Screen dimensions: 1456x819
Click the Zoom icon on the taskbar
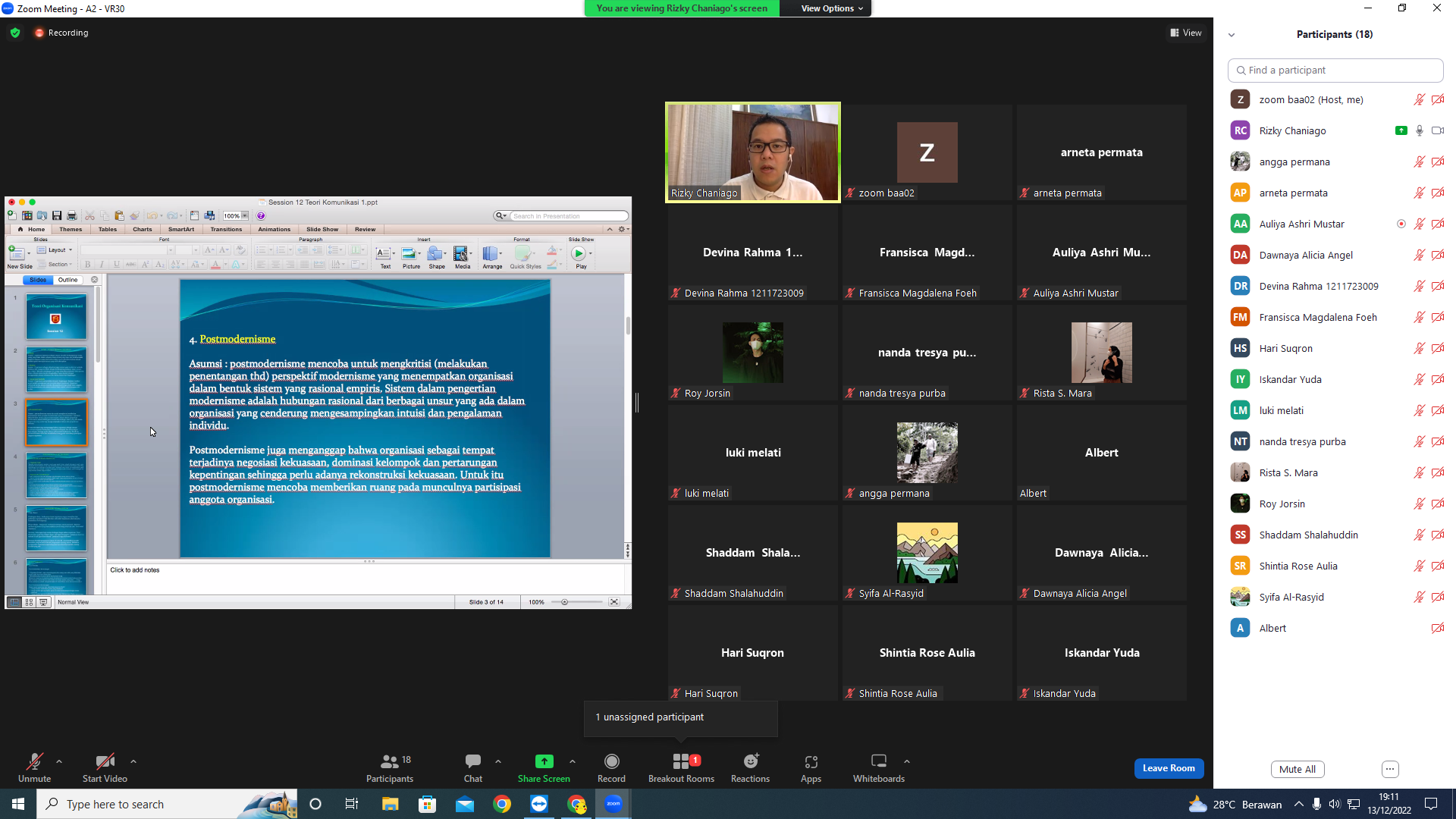(x=613, y=804)
